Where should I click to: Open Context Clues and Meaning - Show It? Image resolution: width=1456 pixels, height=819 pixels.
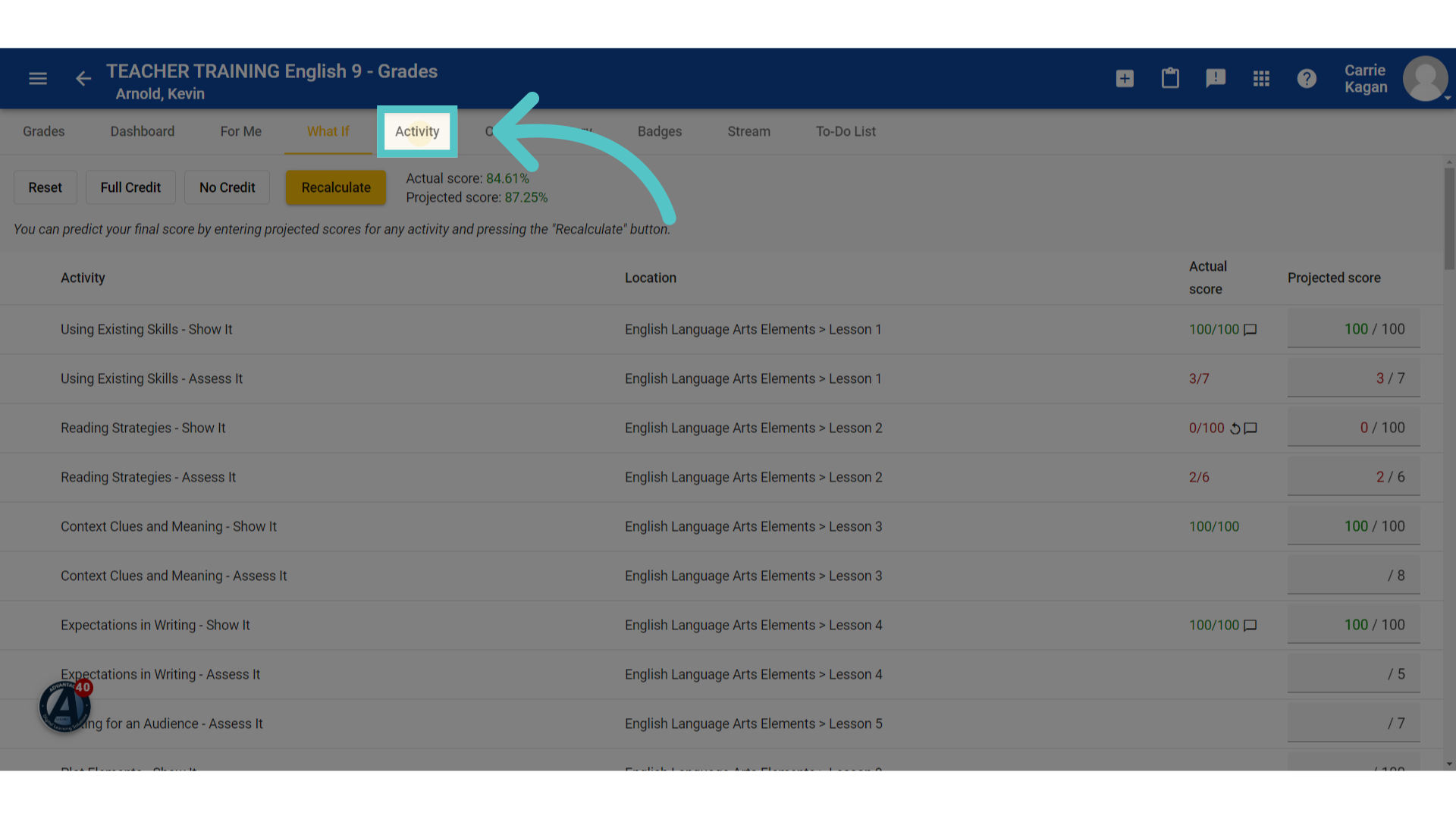click(168, 527)
